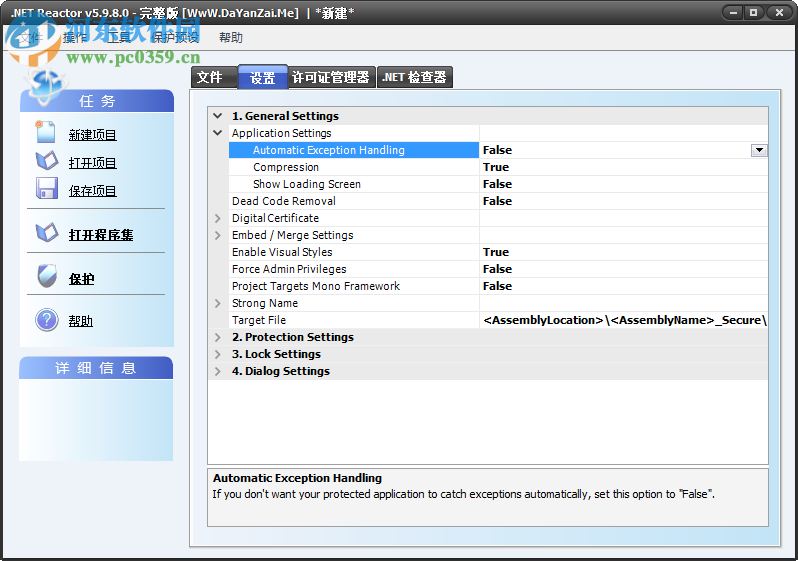Open the 新建项目 link

(93, 135)
